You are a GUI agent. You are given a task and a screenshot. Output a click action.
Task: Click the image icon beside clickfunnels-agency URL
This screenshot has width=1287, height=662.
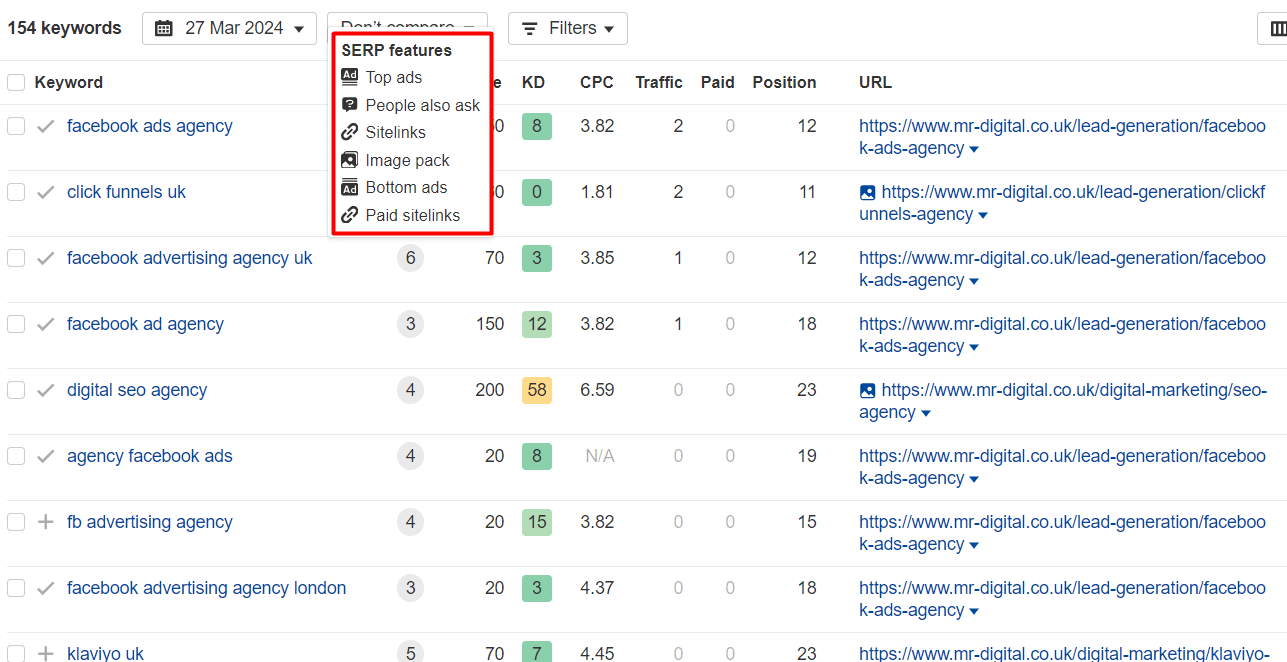pos(868,192)
